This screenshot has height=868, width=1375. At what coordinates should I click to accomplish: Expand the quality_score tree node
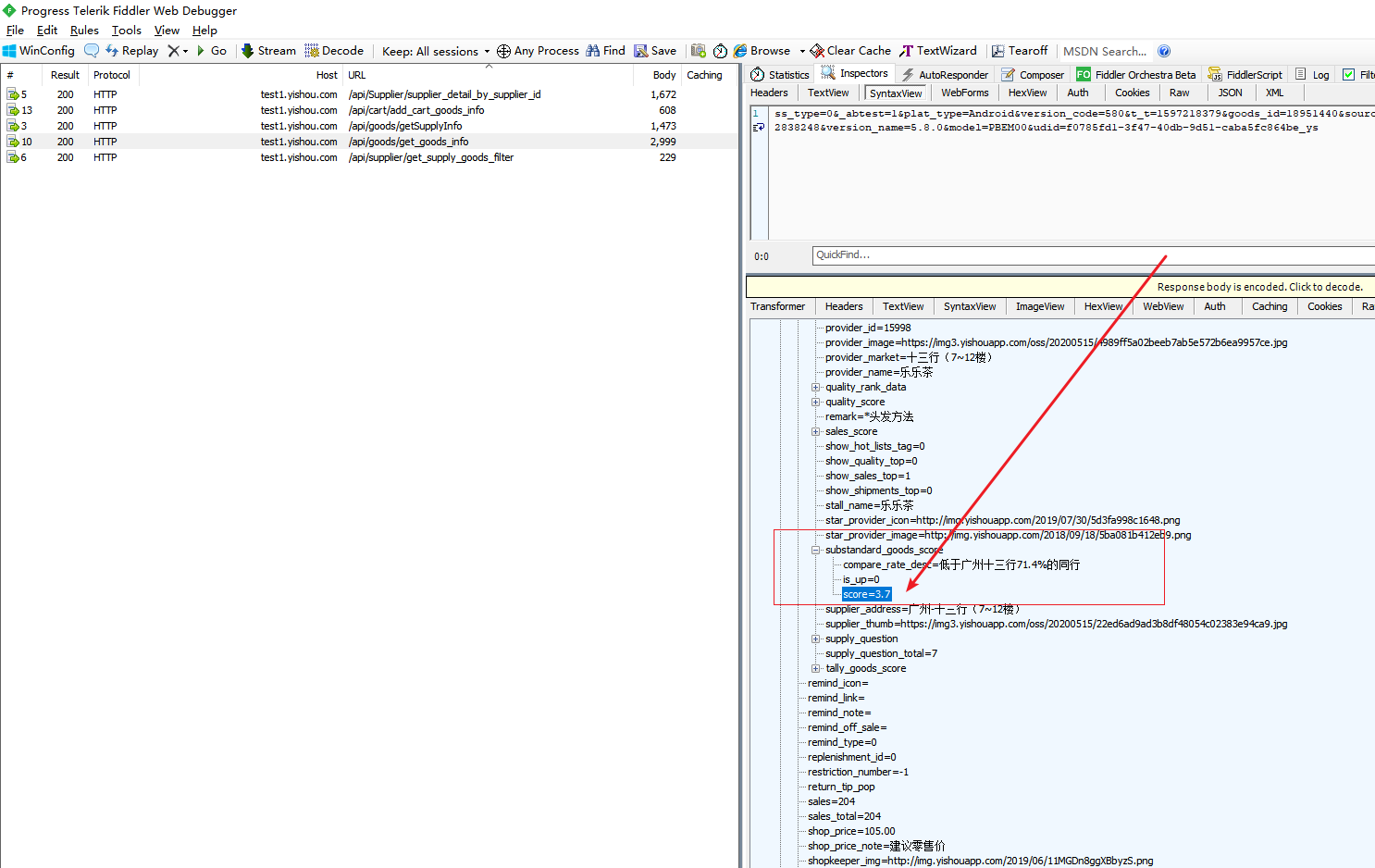816,402
